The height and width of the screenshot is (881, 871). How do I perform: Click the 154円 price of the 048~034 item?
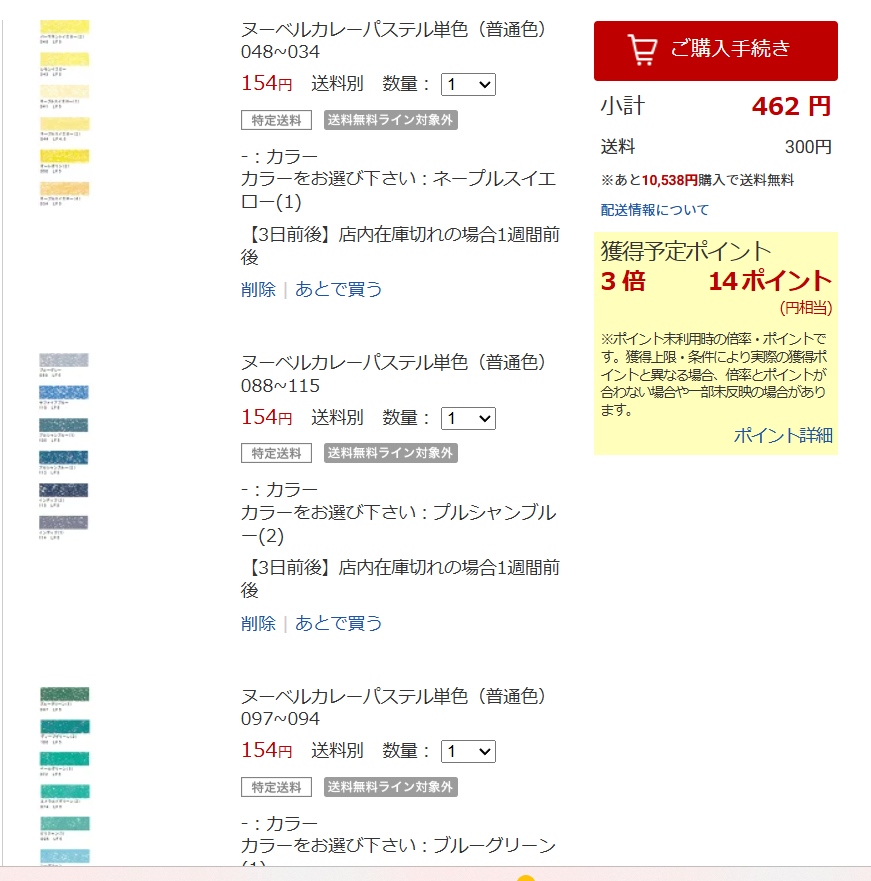click(x=266, y=84)
